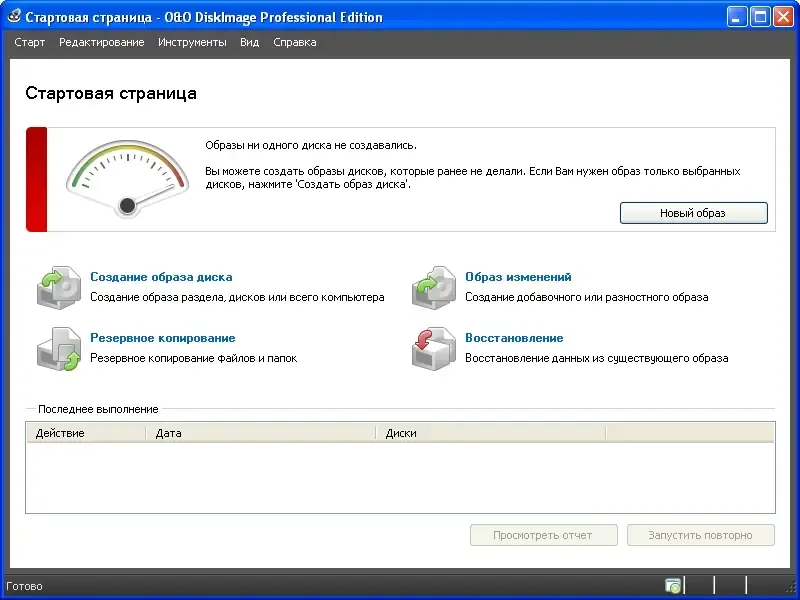Open the Справка menu

click(x=294, y=42)
